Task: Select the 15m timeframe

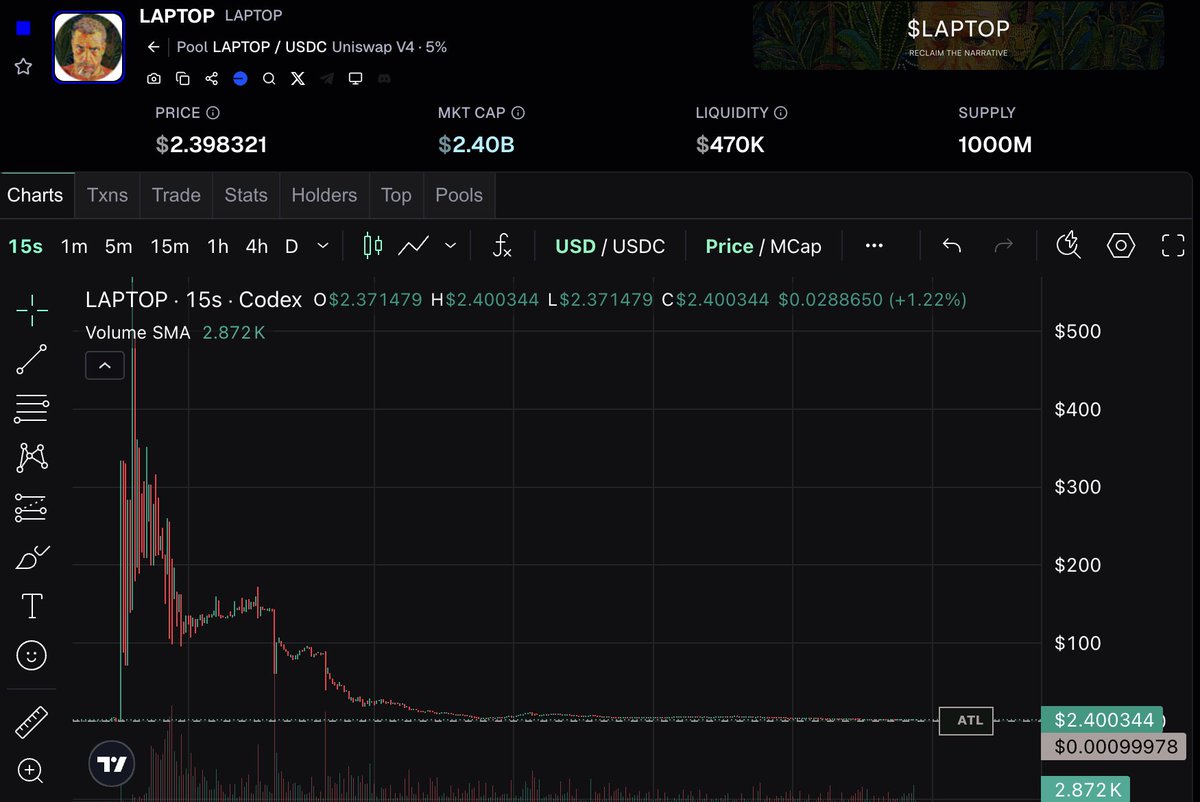Action: coord(169,246)
